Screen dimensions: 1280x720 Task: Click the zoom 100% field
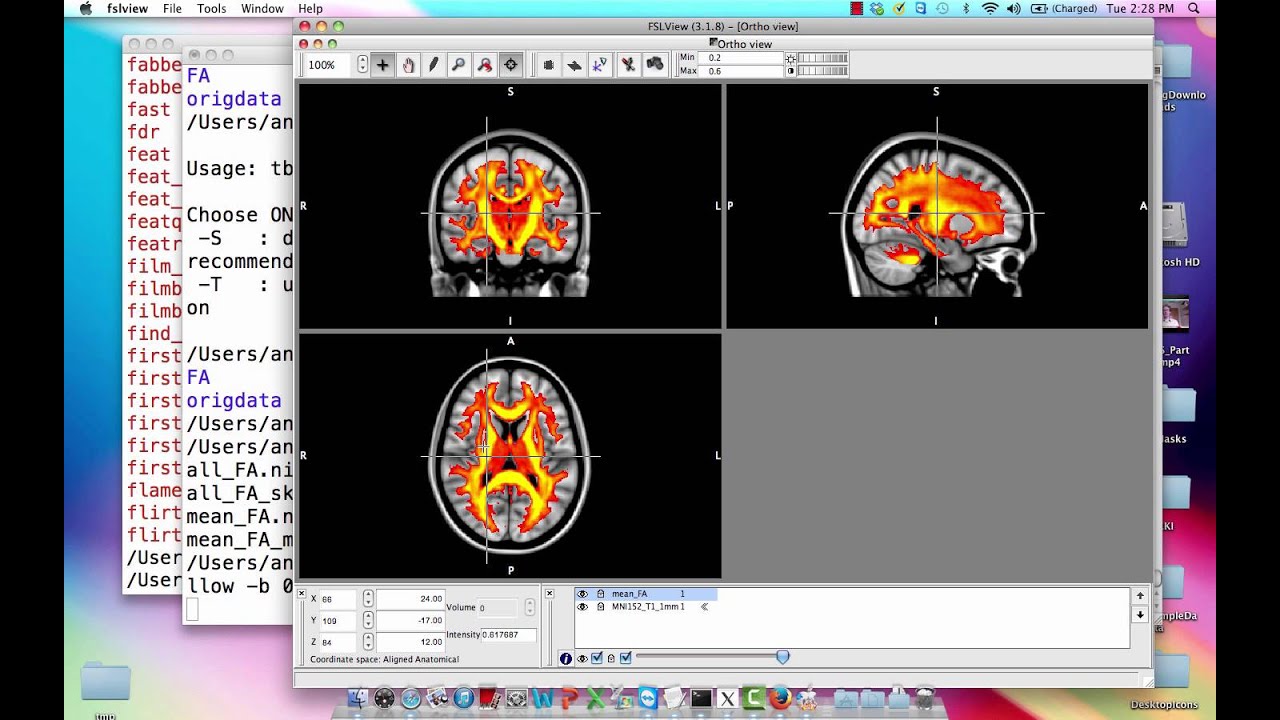[x=330, y=65]
